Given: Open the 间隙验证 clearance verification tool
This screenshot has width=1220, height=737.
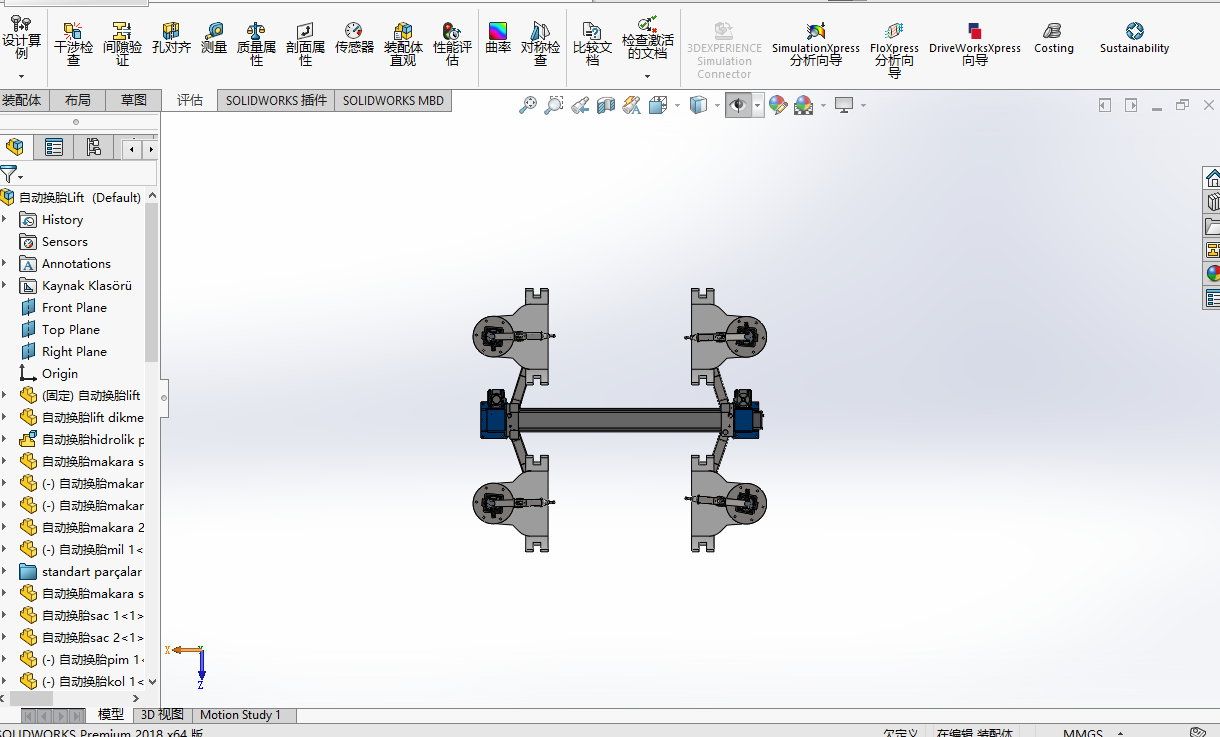Looking at the screenshot, I should click(x=123, y=44).
